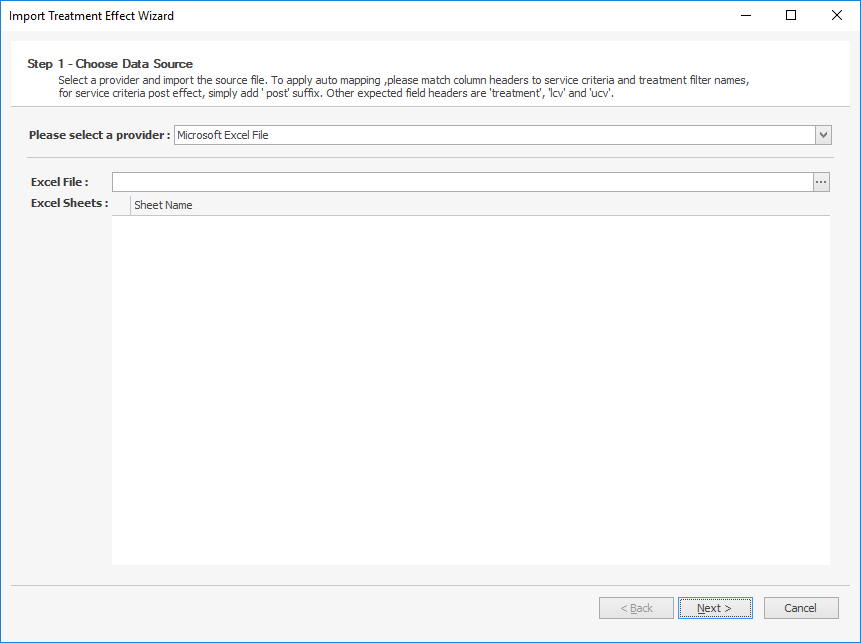
Task: Click the 'Excel File :' label
Action: click(60, 182)
